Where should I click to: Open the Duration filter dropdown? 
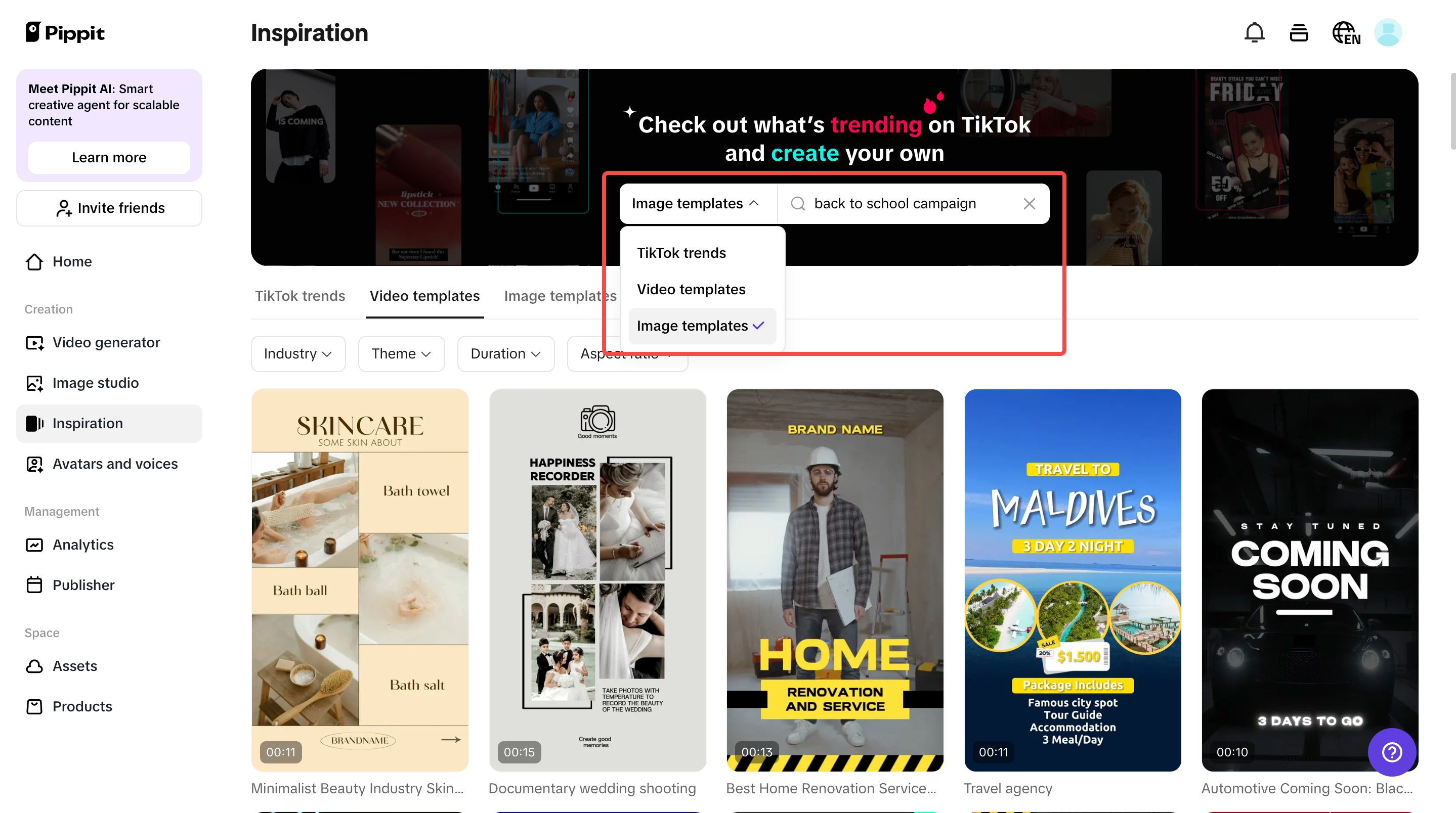(506, 354)
